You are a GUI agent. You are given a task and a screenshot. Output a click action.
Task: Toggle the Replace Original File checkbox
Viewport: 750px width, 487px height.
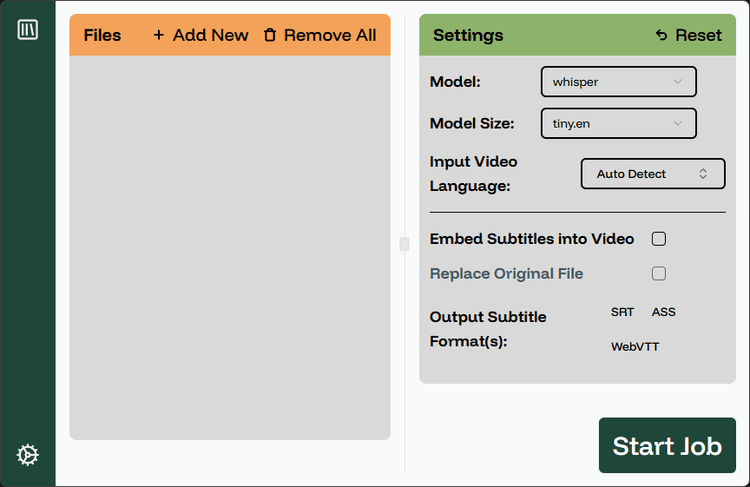(659, 274)
